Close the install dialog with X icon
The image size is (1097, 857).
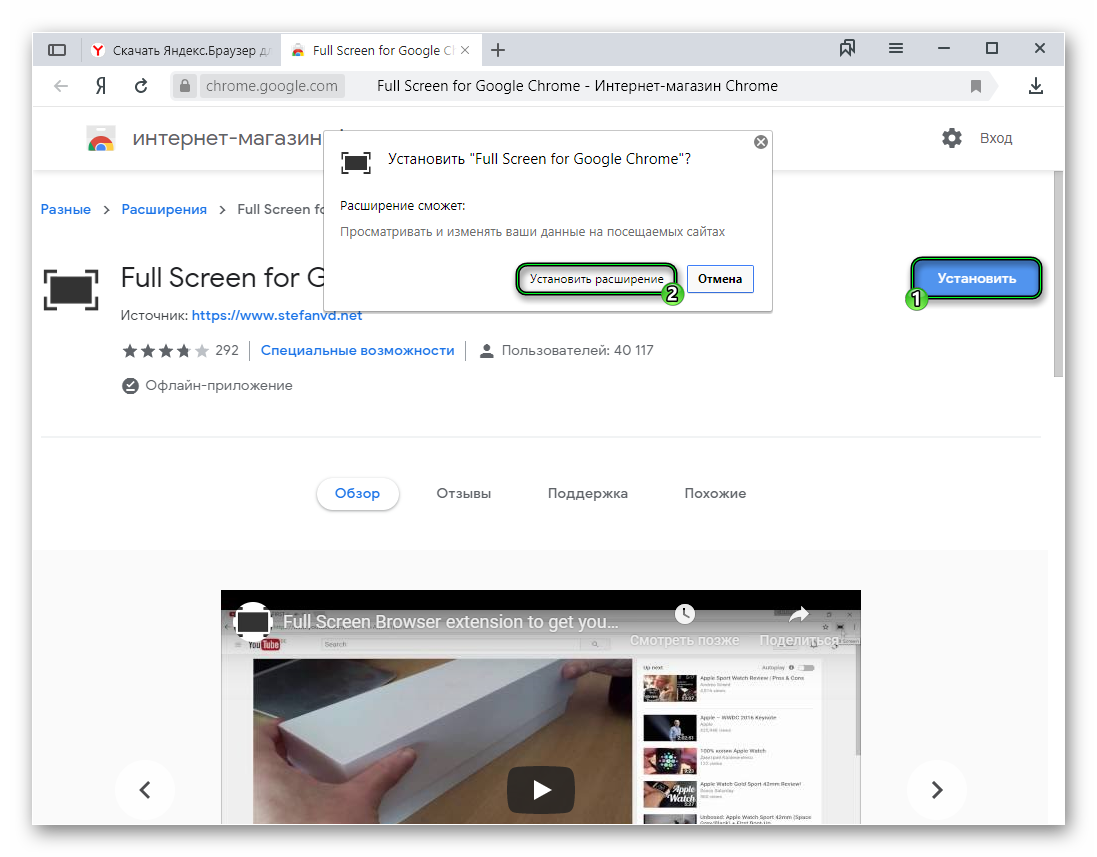point(761,142)
